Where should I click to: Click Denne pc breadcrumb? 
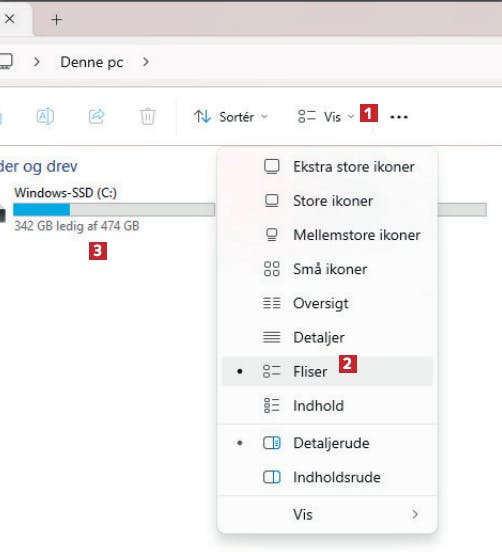[x=92, y=62]
